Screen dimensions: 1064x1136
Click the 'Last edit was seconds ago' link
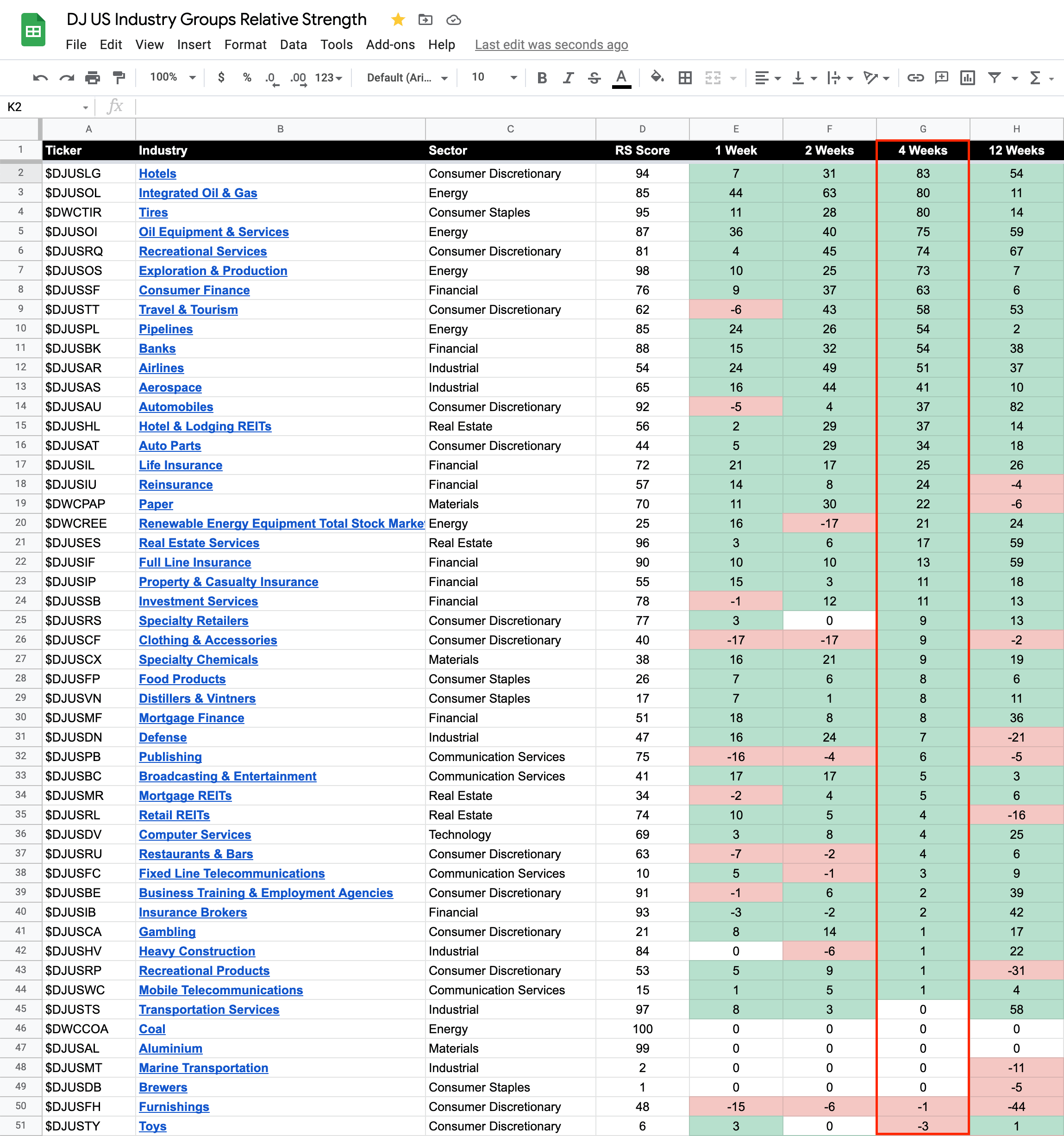point(551,44)
